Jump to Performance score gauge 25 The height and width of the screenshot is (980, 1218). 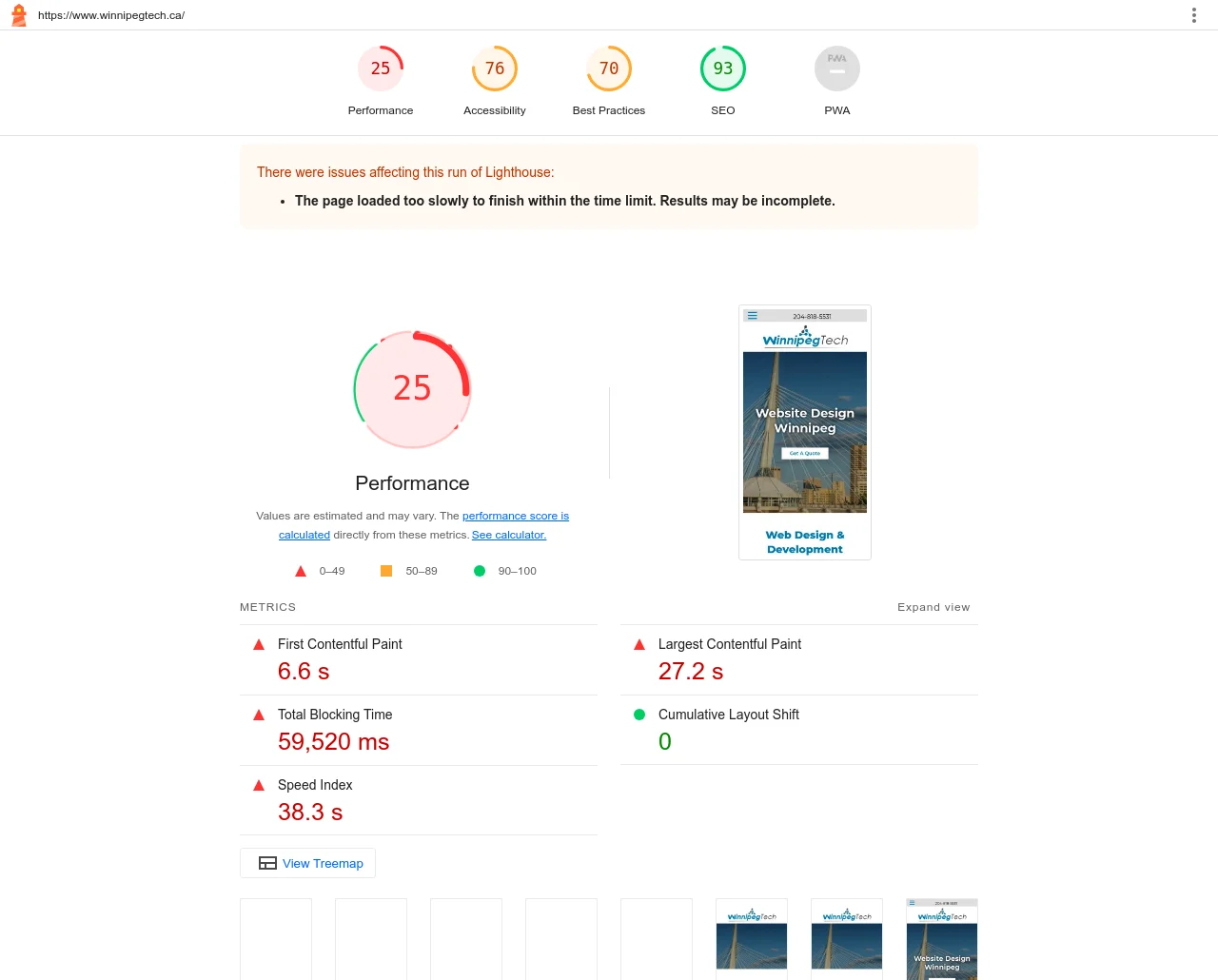(381, 69)
